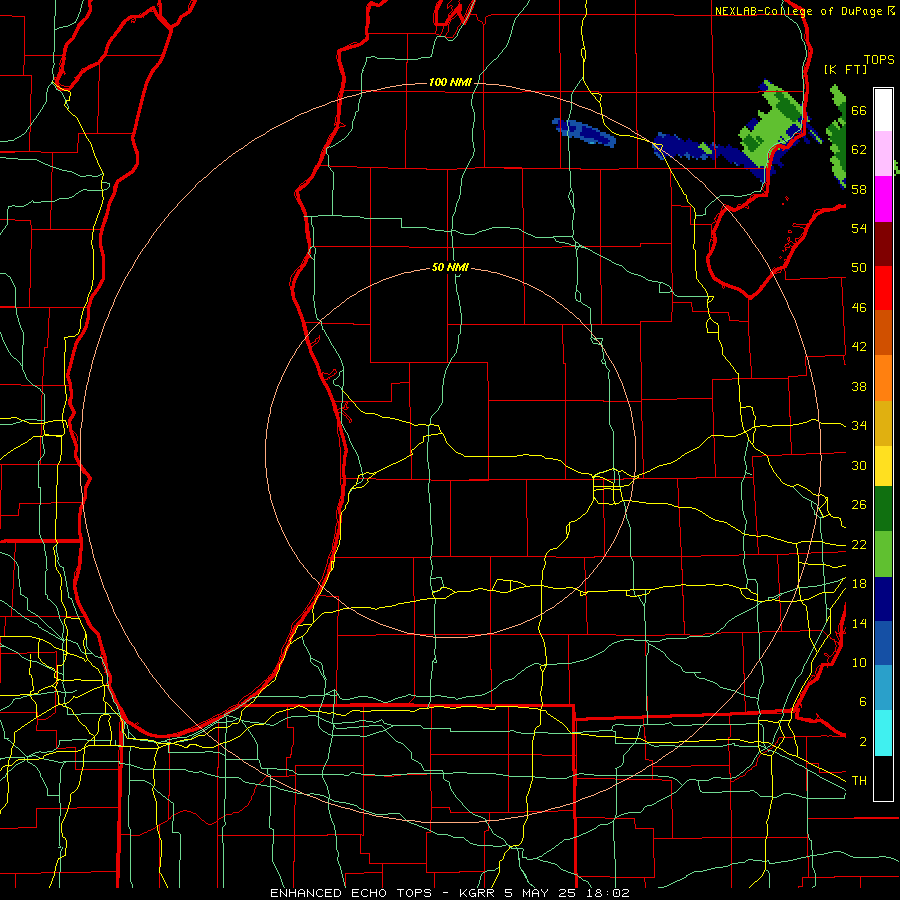Pick the sky blue legend swatch

(883, 688)
